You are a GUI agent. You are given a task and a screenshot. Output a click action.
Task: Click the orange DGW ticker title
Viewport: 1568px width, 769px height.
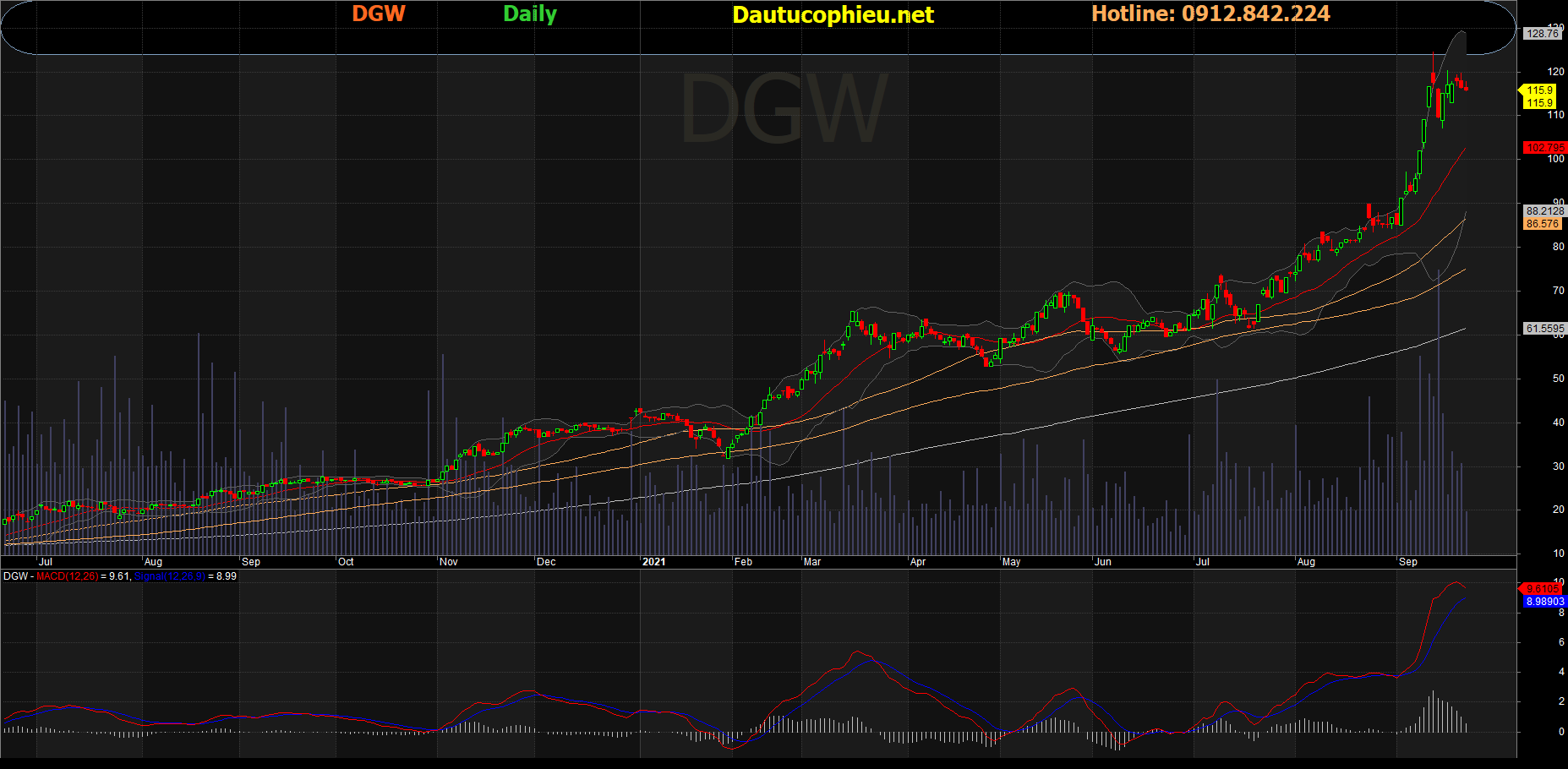378,14
